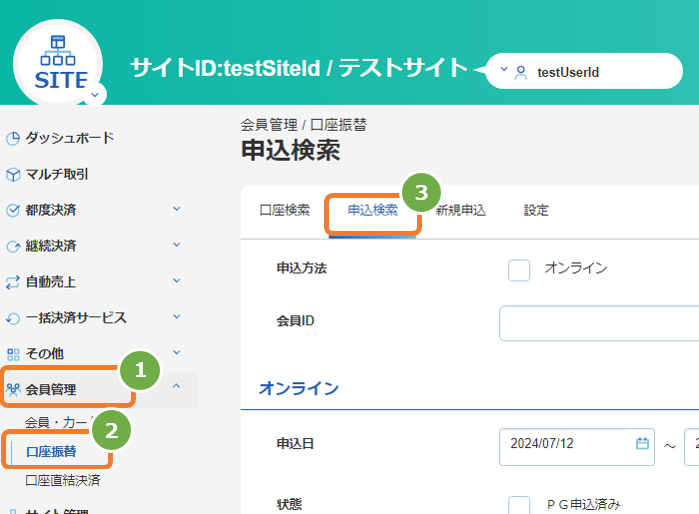Expand the 都度決済 chevron
699x514 pixels.
click(177, 209)
